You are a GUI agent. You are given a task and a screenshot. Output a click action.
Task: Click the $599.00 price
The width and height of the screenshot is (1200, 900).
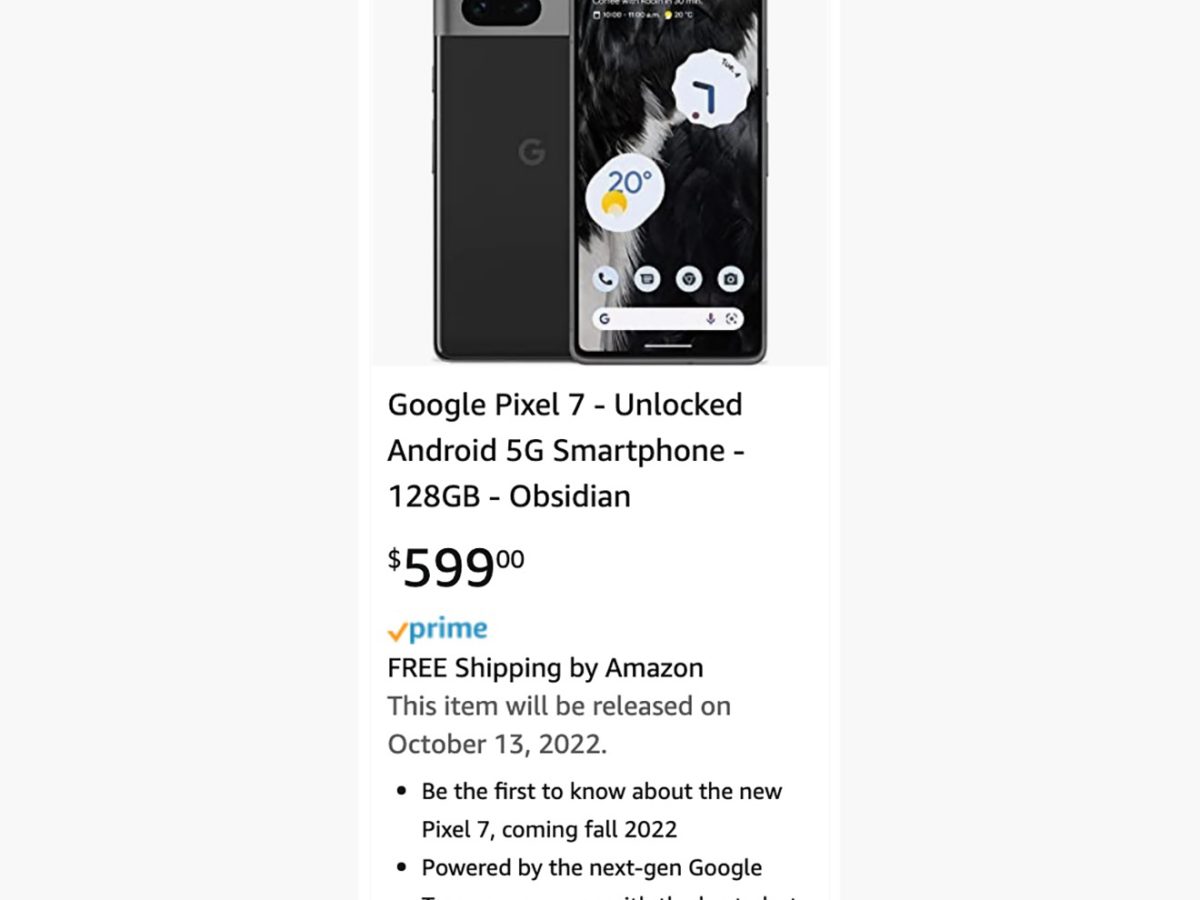click(456, 567)
